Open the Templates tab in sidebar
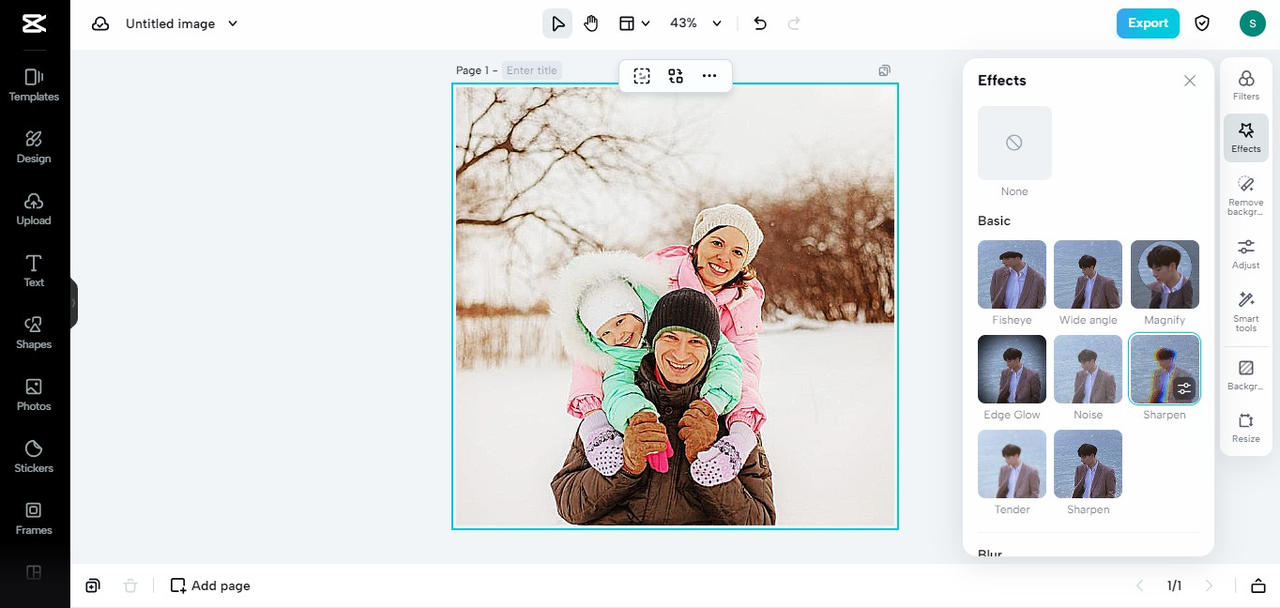The image size is (1280, 608). point(34,85)
